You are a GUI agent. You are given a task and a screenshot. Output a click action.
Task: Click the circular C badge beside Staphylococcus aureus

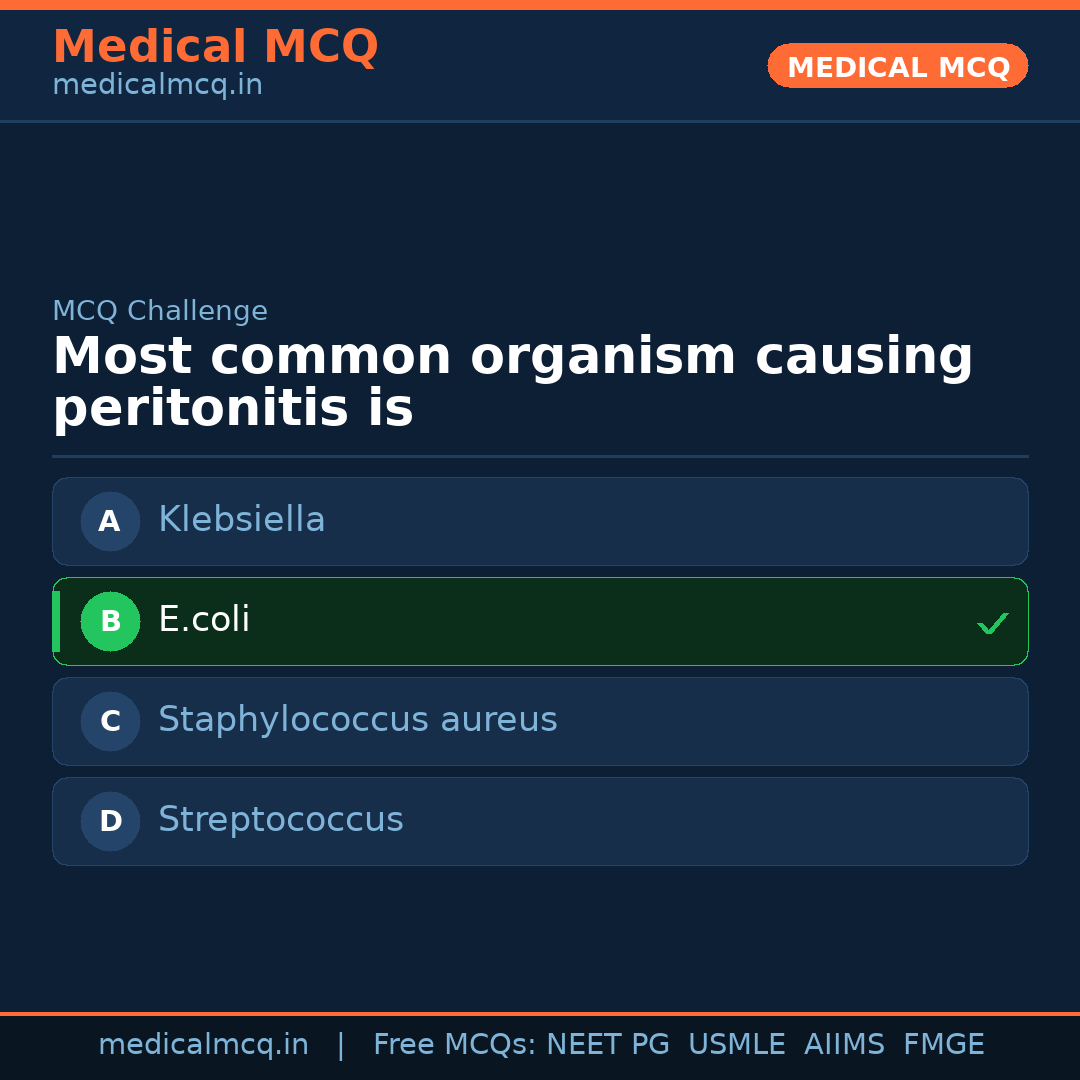(x=110, y=721)
